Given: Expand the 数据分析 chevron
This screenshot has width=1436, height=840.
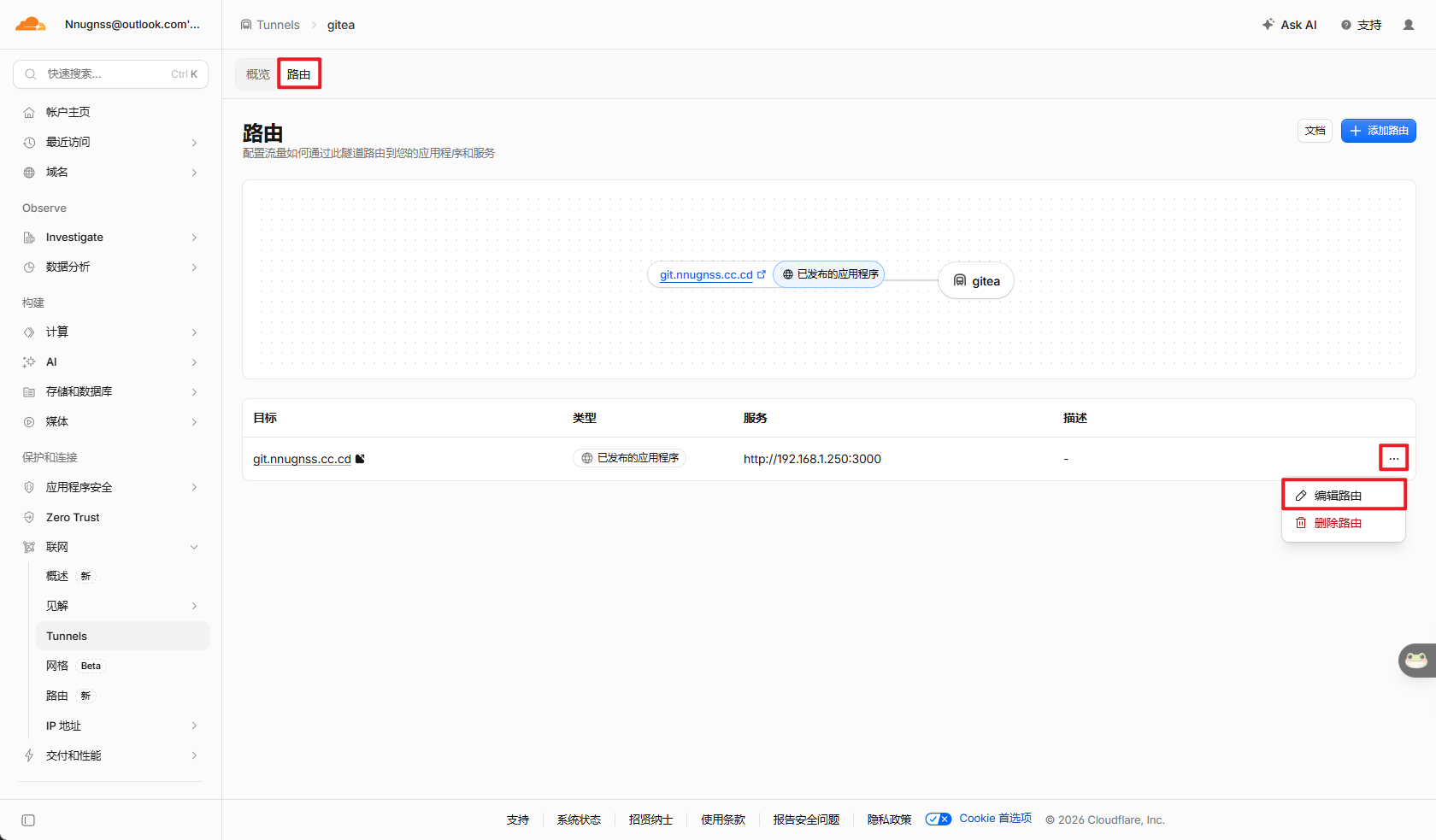Looking at the screenshot, I should tap(194, 267).
